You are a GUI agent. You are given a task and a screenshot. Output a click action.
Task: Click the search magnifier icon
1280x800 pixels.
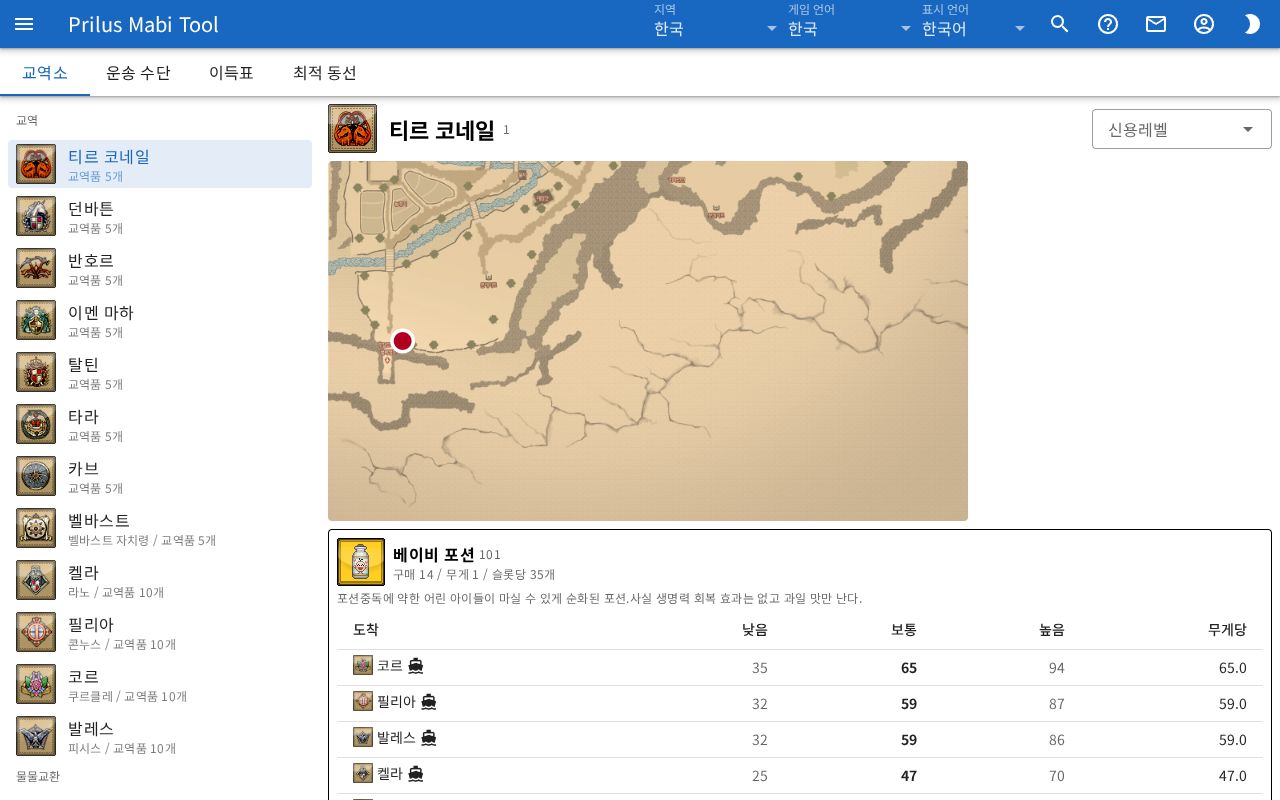tap(1060, 24)
